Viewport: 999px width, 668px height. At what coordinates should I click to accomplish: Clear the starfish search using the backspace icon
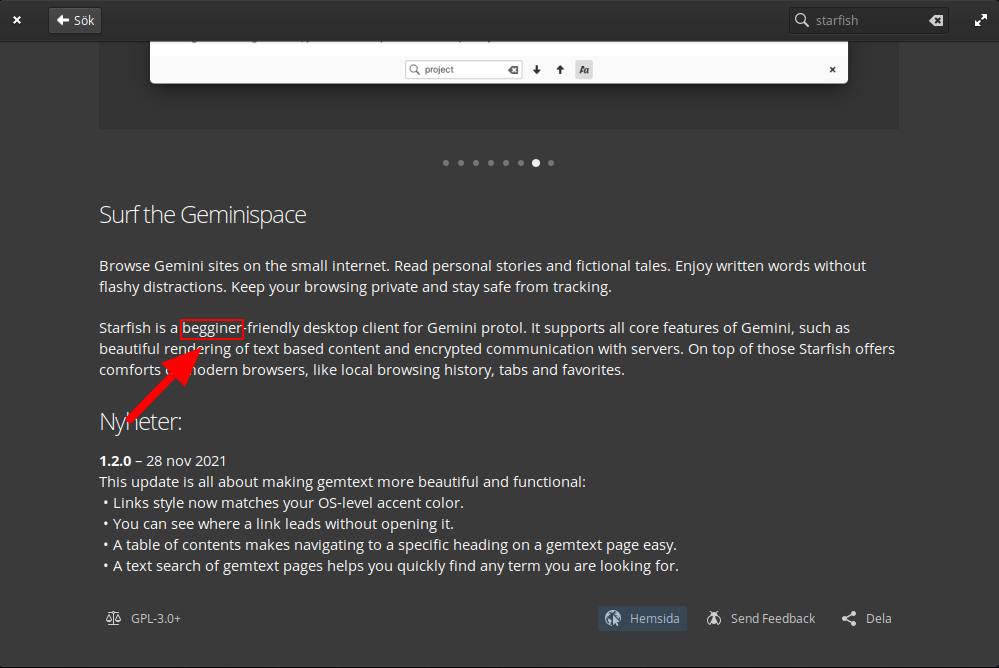pyautogui.click(x=935, y=19)
